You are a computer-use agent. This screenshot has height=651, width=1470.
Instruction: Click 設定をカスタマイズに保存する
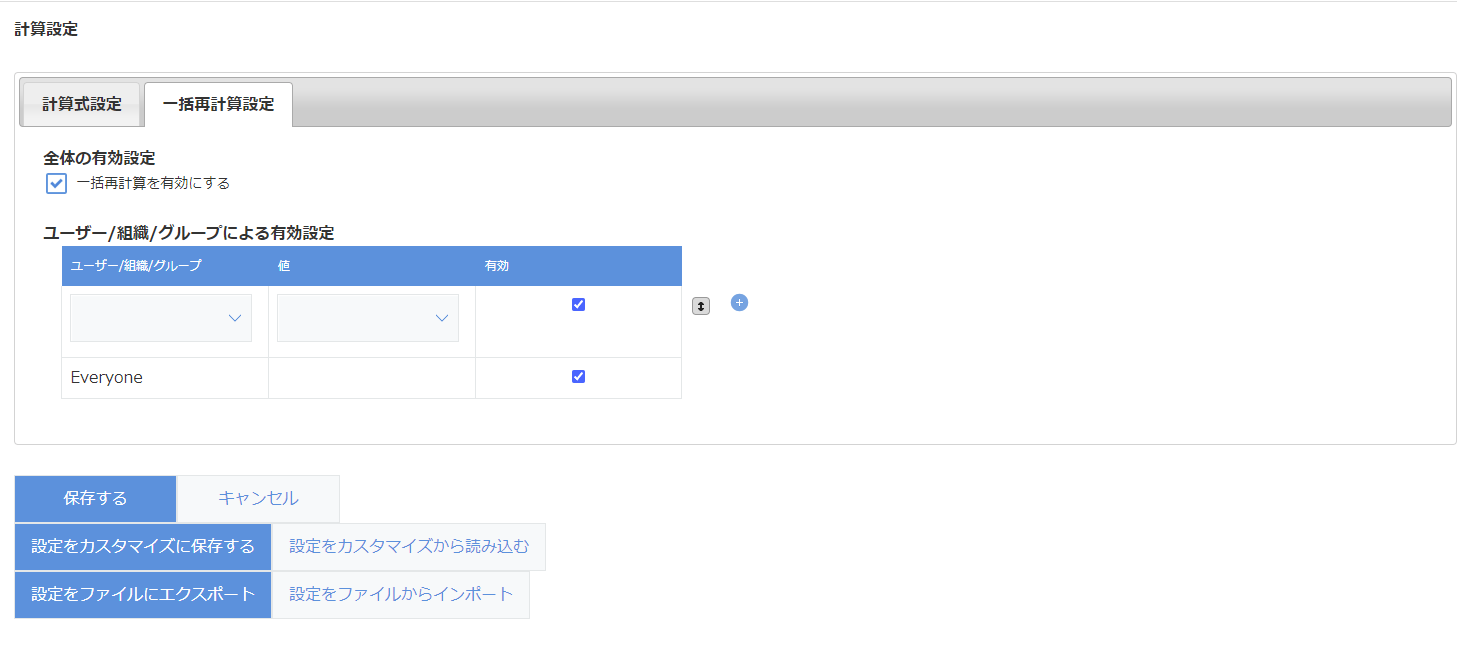[x=142, y=546]
